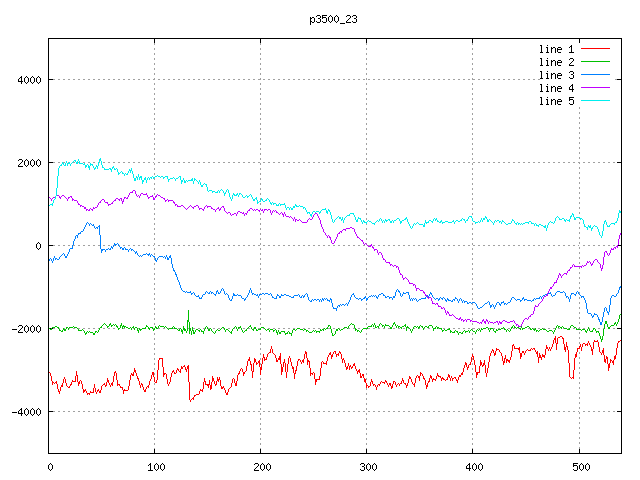
Task: Select the 'line 1' legend label
Action: [x=556, y=49]
